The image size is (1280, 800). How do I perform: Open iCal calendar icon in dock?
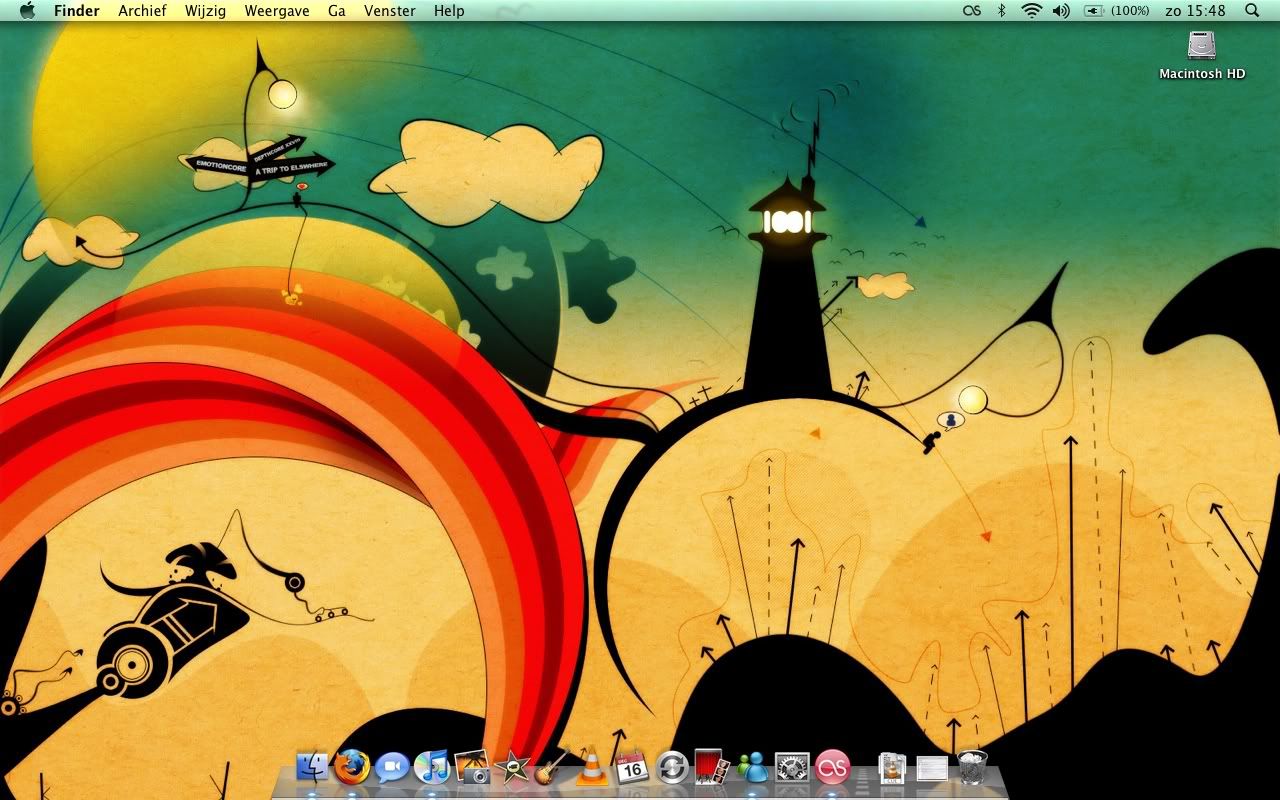(x=632, y=767)
